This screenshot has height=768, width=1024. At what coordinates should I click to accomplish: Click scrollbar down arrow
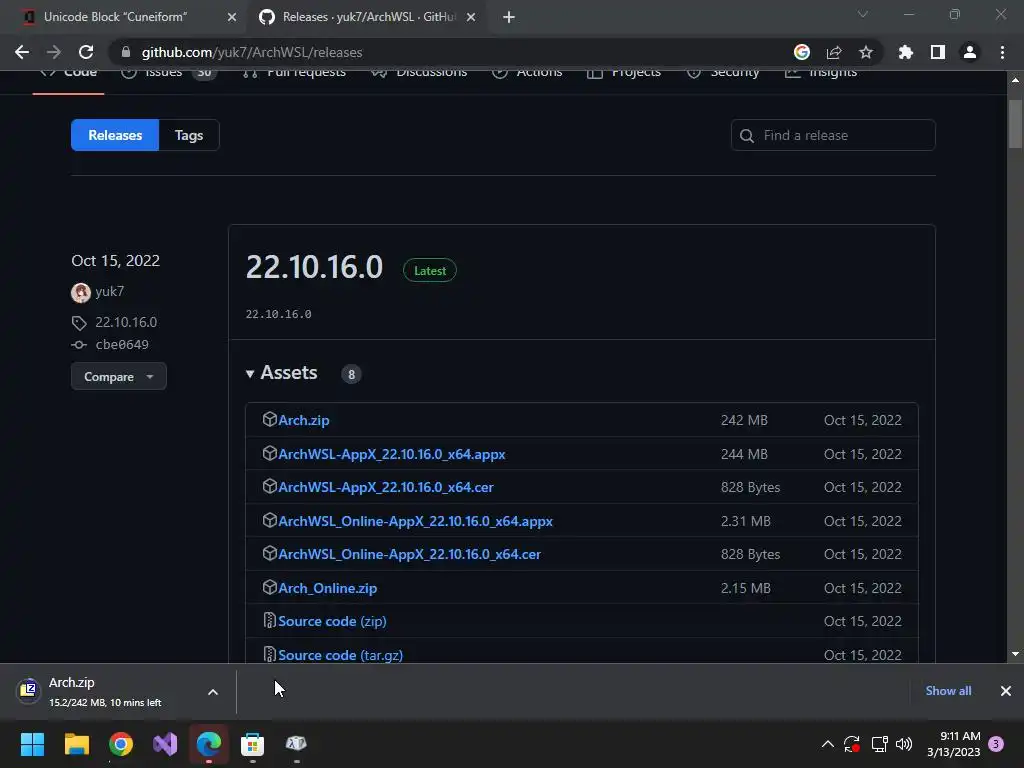click(x=1015, y=654)
